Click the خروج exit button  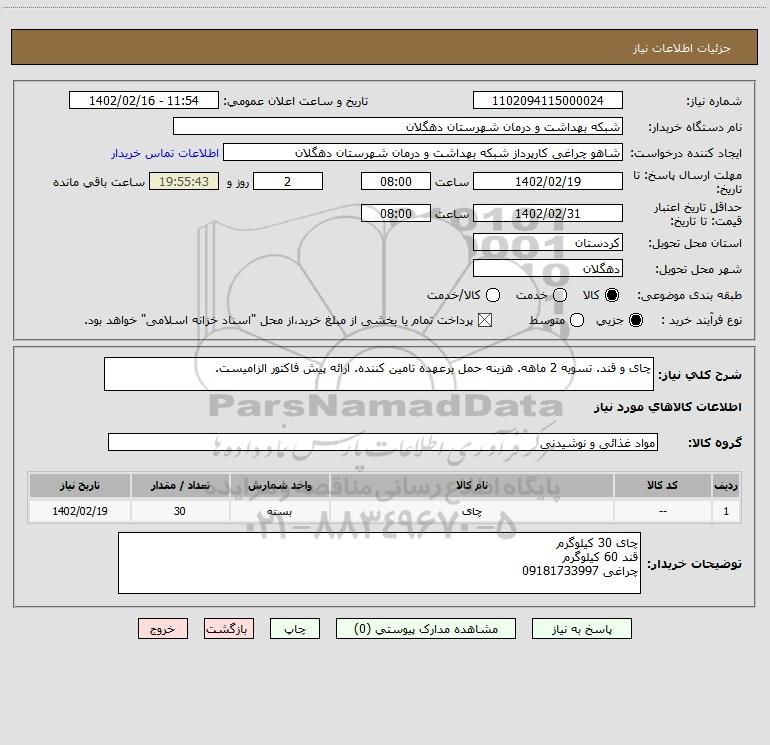163,629
